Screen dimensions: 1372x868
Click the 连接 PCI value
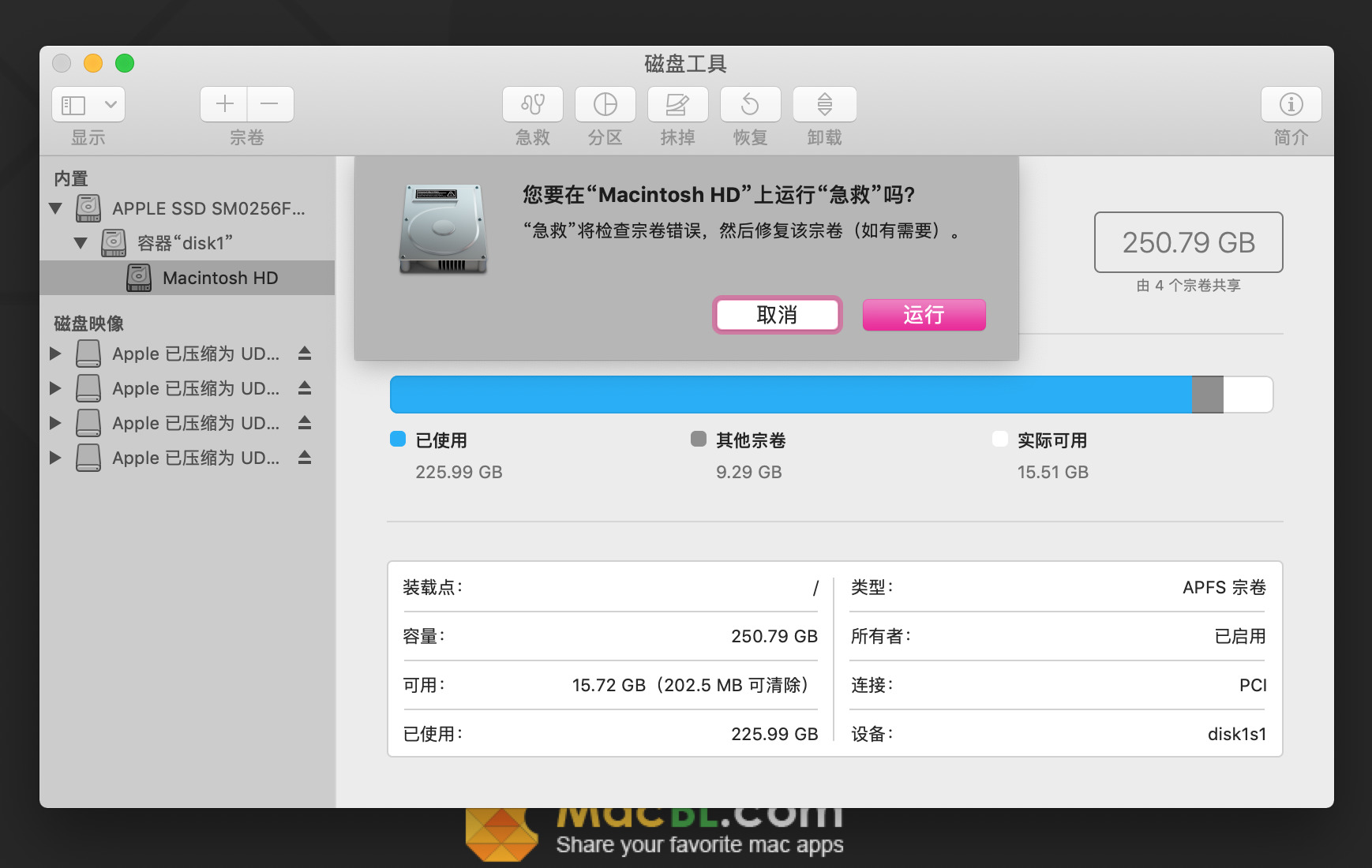[x=1253, y=685]
